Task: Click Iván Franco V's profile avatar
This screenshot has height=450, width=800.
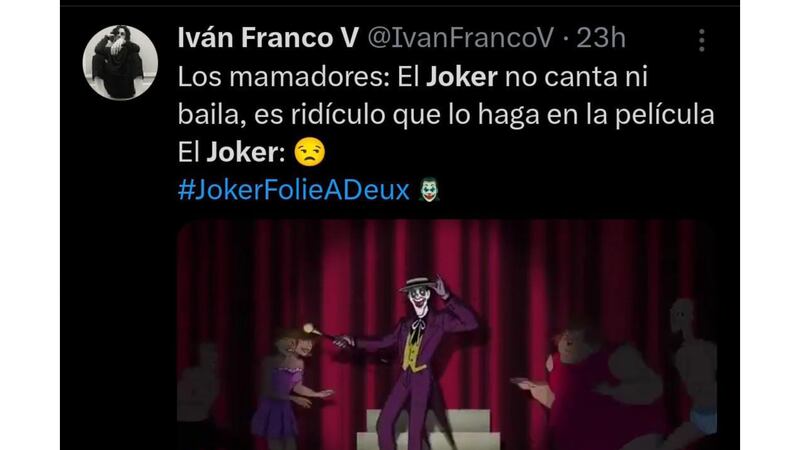Action: (x=120, y=62)
